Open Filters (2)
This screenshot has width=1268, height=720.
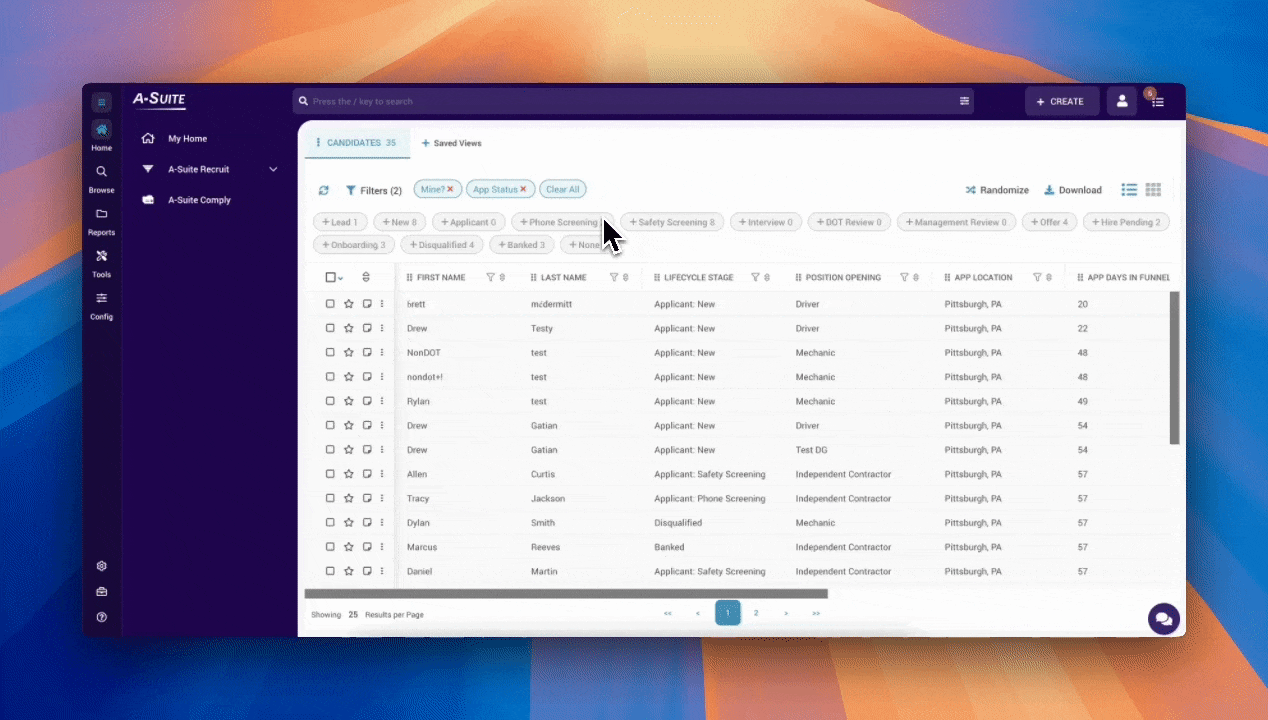click(374, 190)
